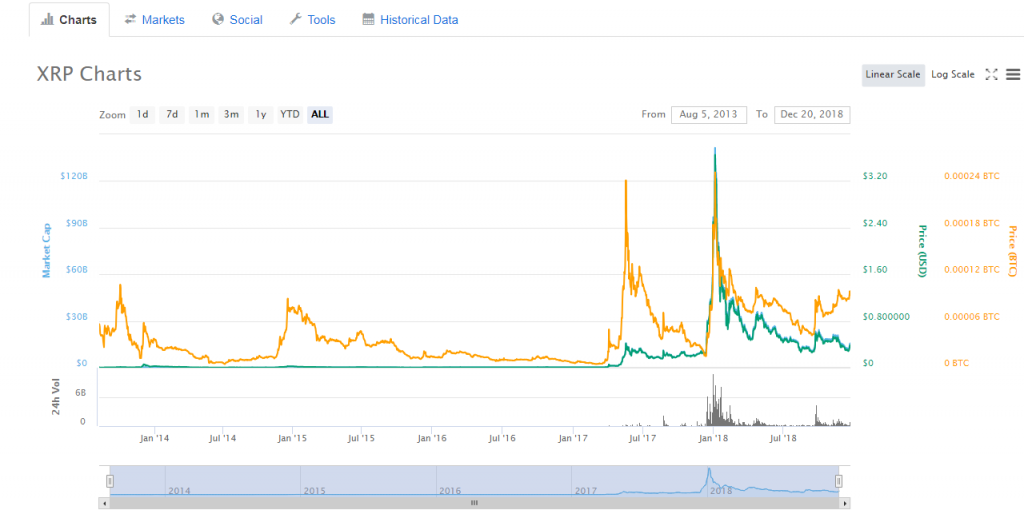Click the To date field Dec 20, 2018

(x=812, y=114)
